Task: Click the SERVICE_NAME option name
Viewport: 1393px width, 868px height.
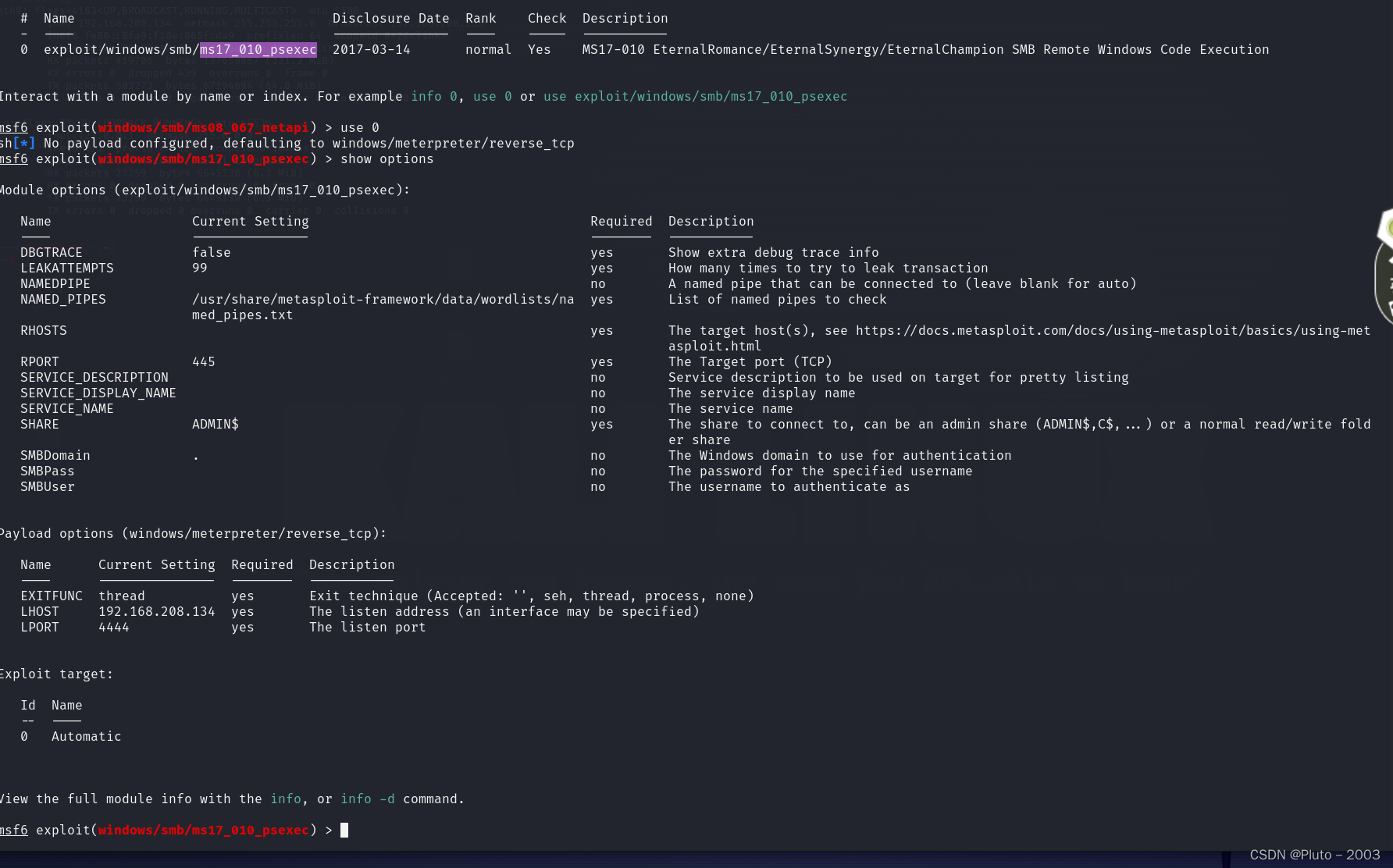Action: tap(67, 409)
